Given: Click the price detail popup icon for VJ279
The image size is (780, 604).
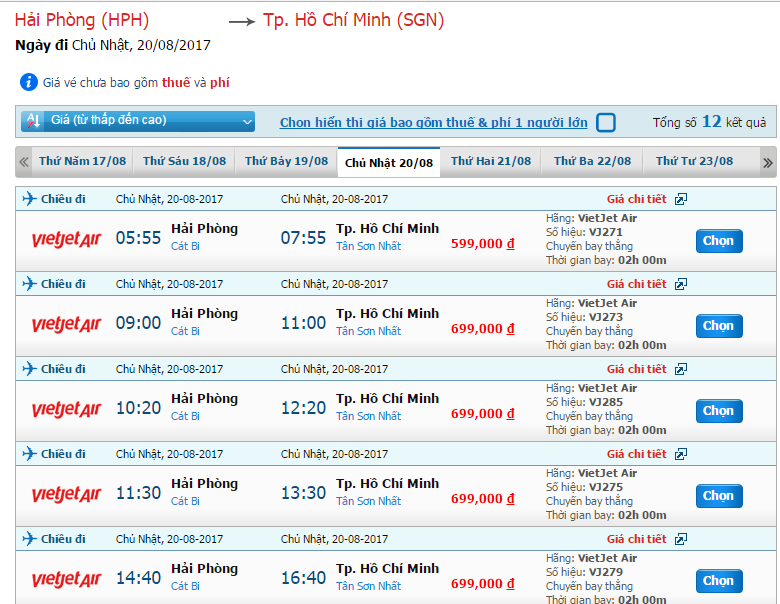Looking at the screenshot, I should pos(681,539).
